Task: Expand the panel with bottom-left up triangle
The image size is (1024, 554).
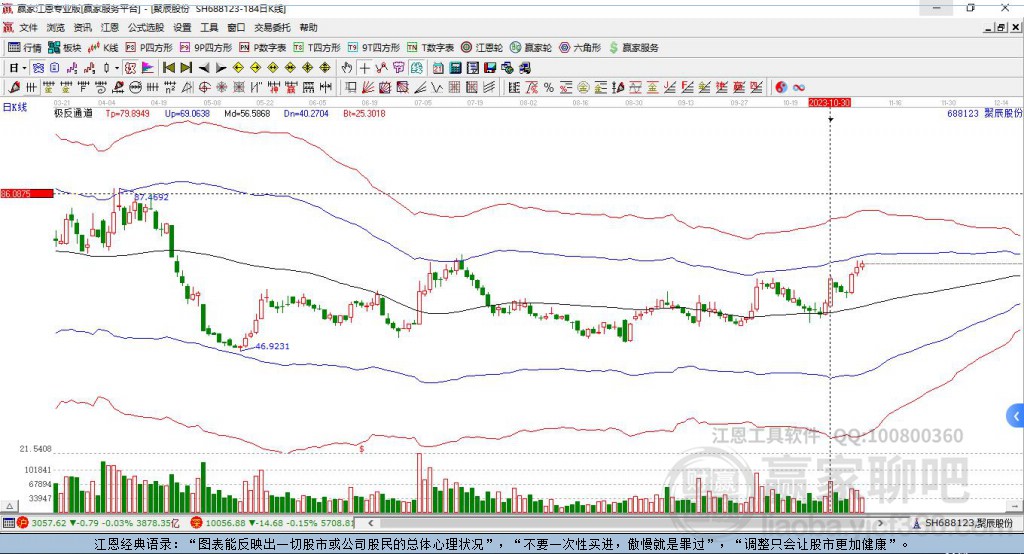Action: coord(9,506)
